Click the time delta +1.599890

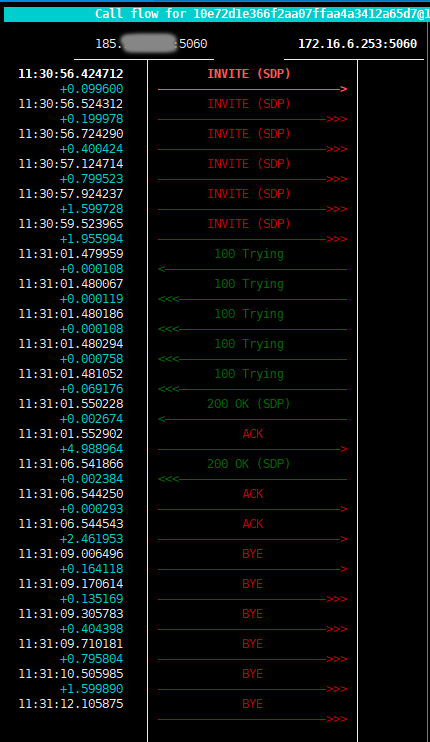(x=91, y=689)
